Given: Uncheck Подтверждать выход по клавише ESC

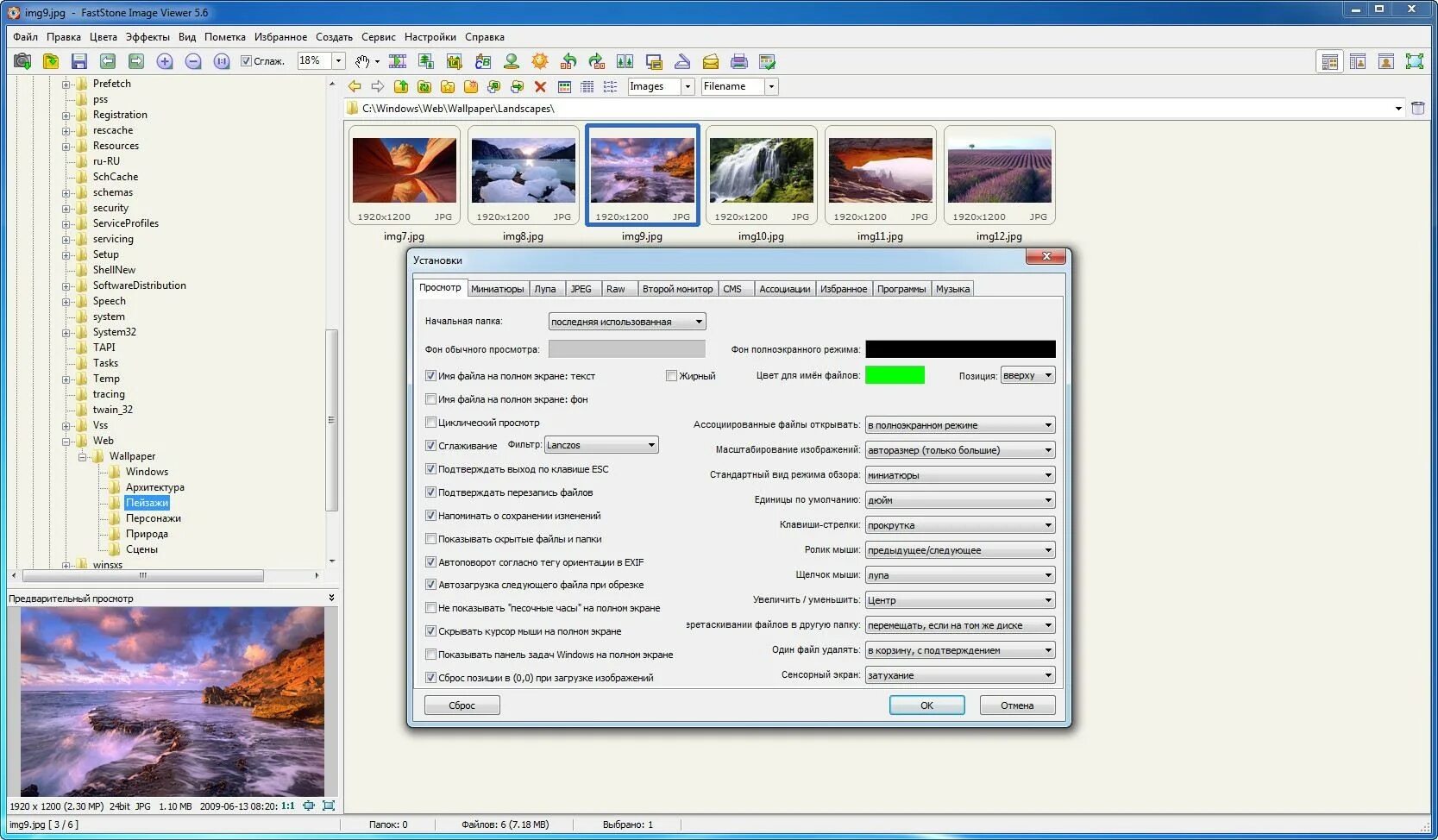Looking at the screenshot, I should click(x=430, y=469).
